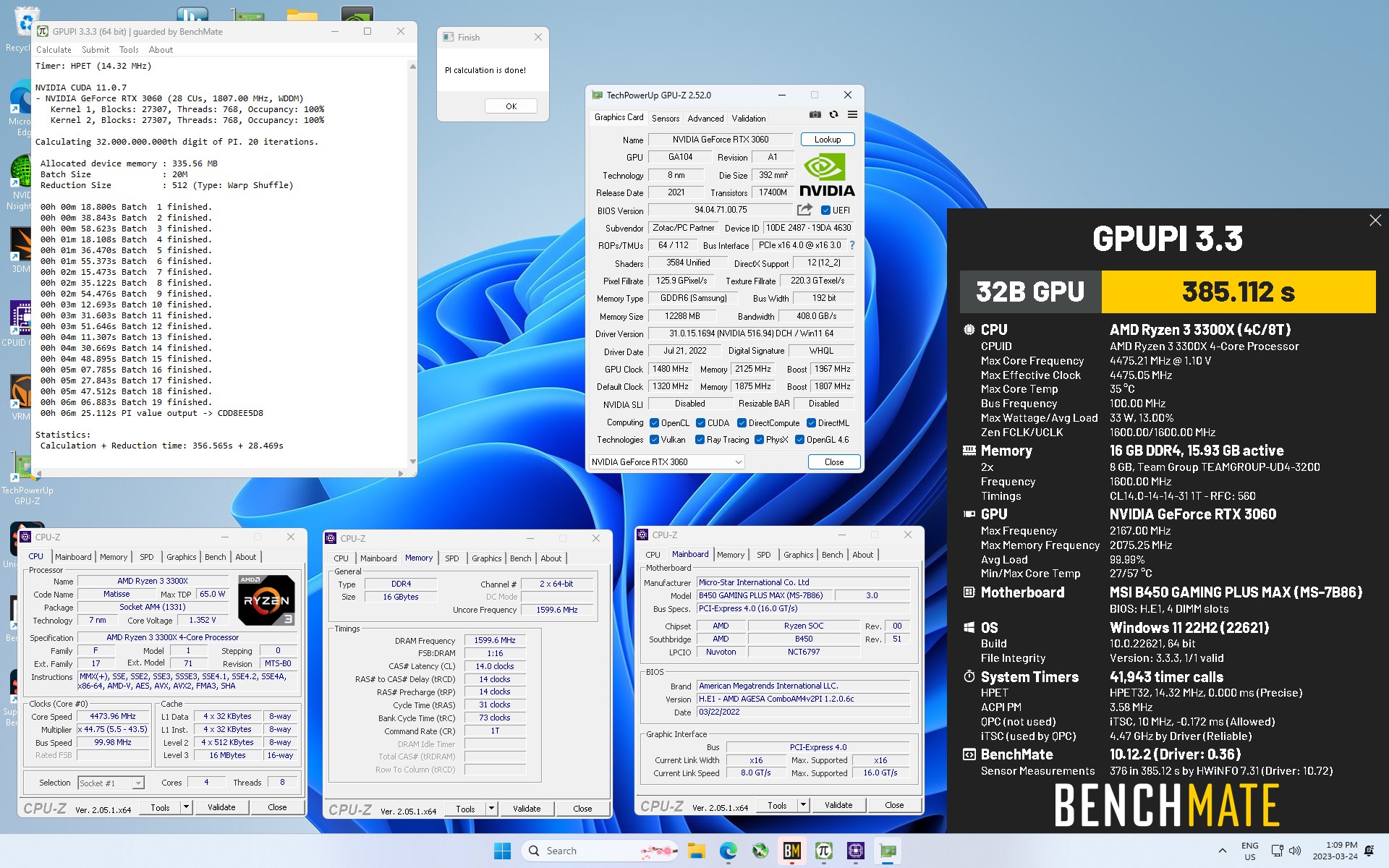
Task: Click GPUPI pi taskbar icon
Action: (x=823, y=851)
